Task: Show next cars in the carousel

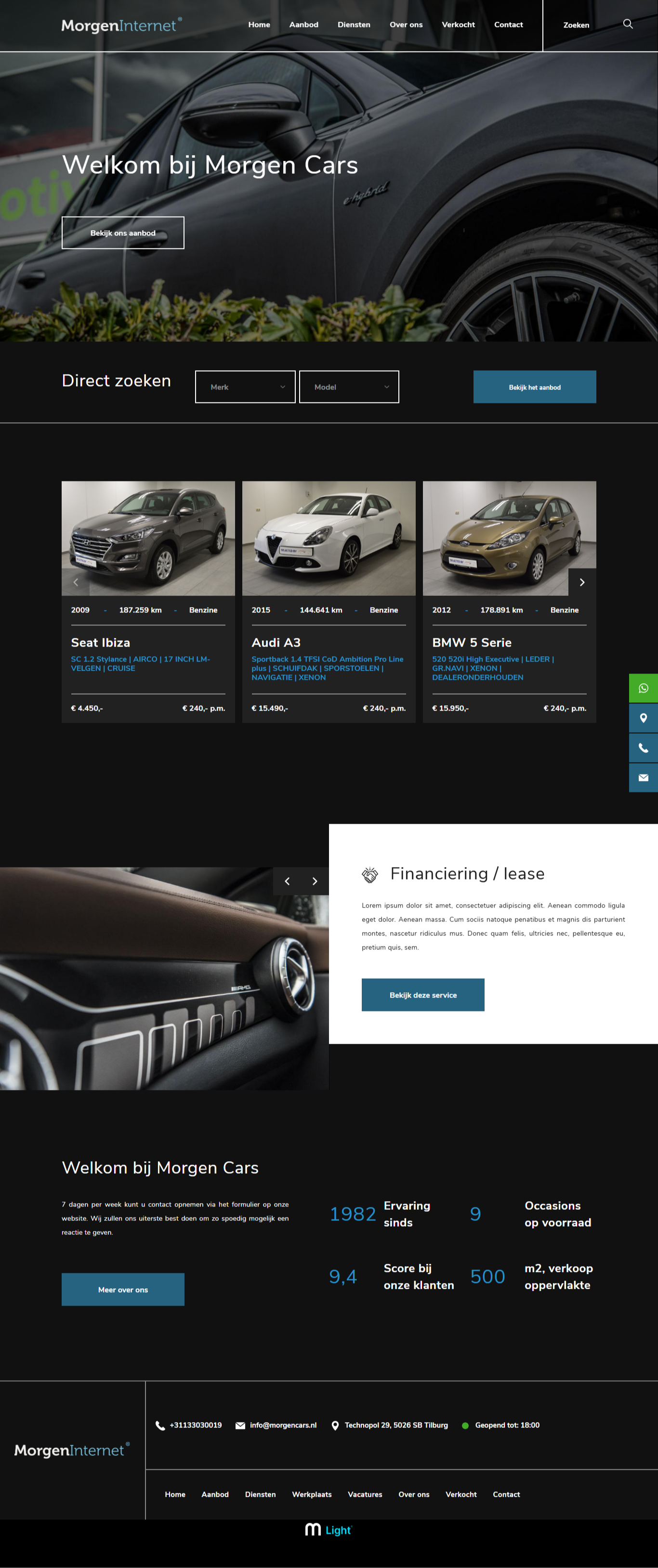Action: (x=582, y=582)
